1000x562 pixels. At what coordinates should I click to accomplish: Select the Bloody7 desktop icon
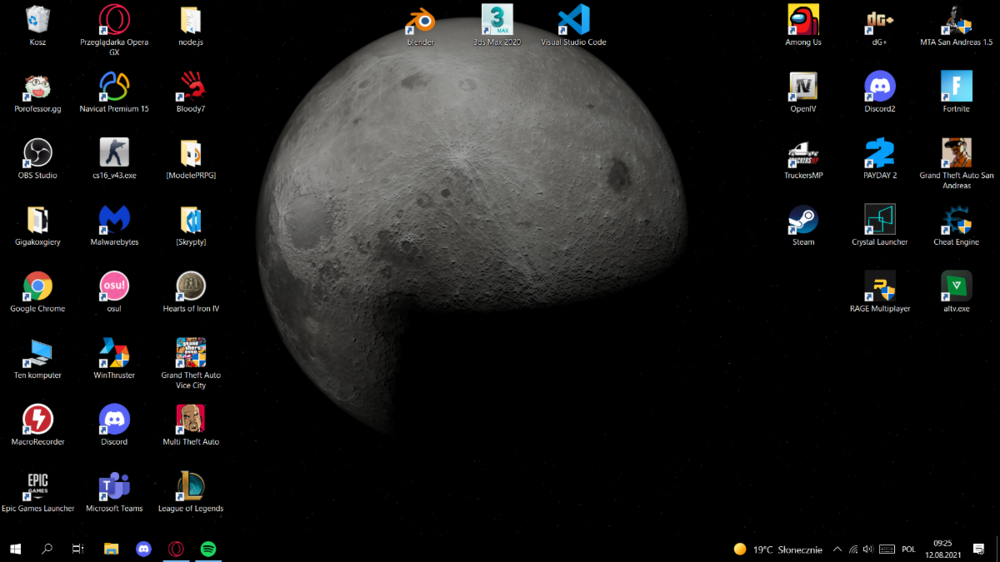coord(191,93)
